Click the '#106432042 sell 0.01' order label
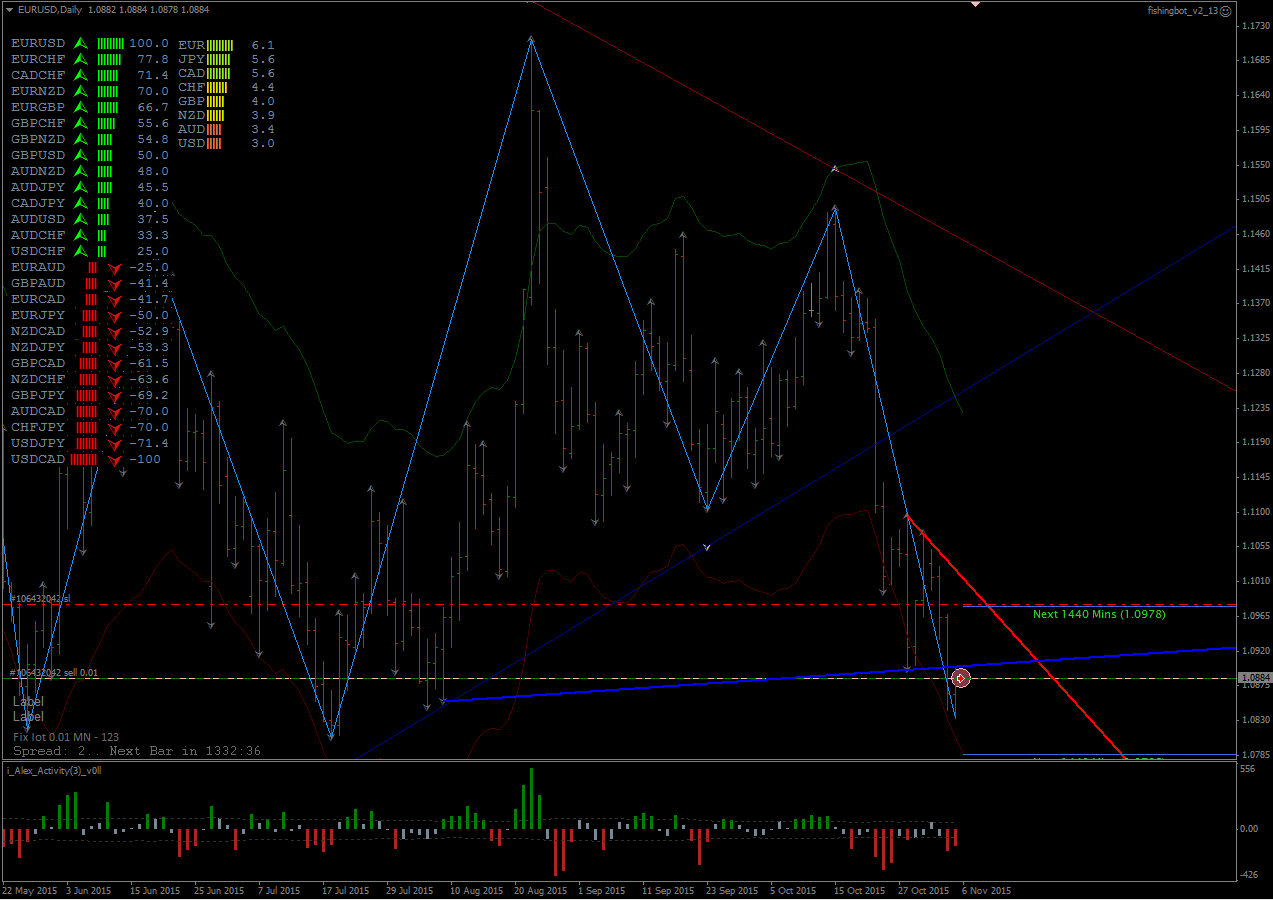 [53, 672]
